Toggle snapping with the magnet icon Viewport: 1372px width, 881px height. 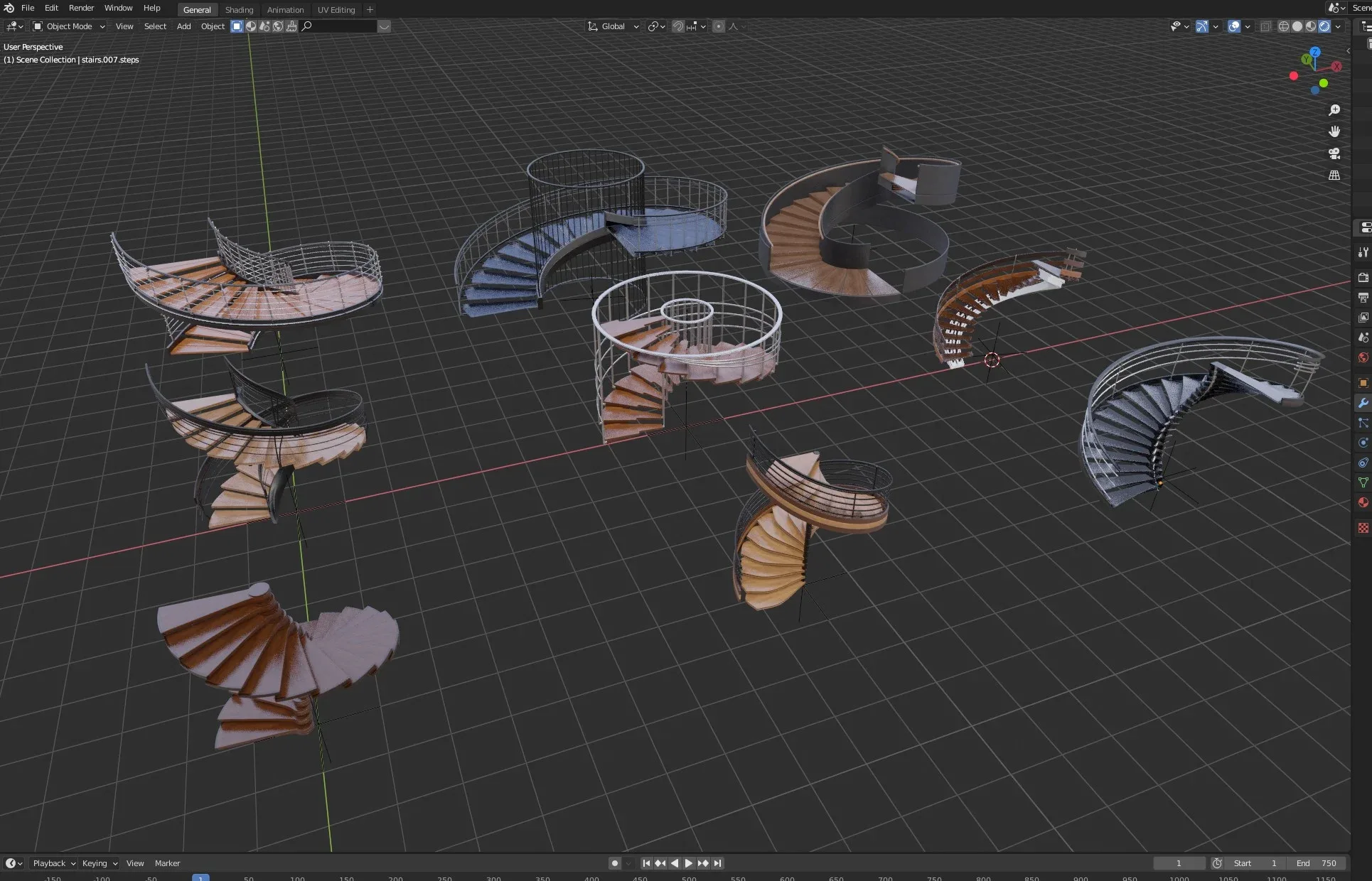pos(678,26)
